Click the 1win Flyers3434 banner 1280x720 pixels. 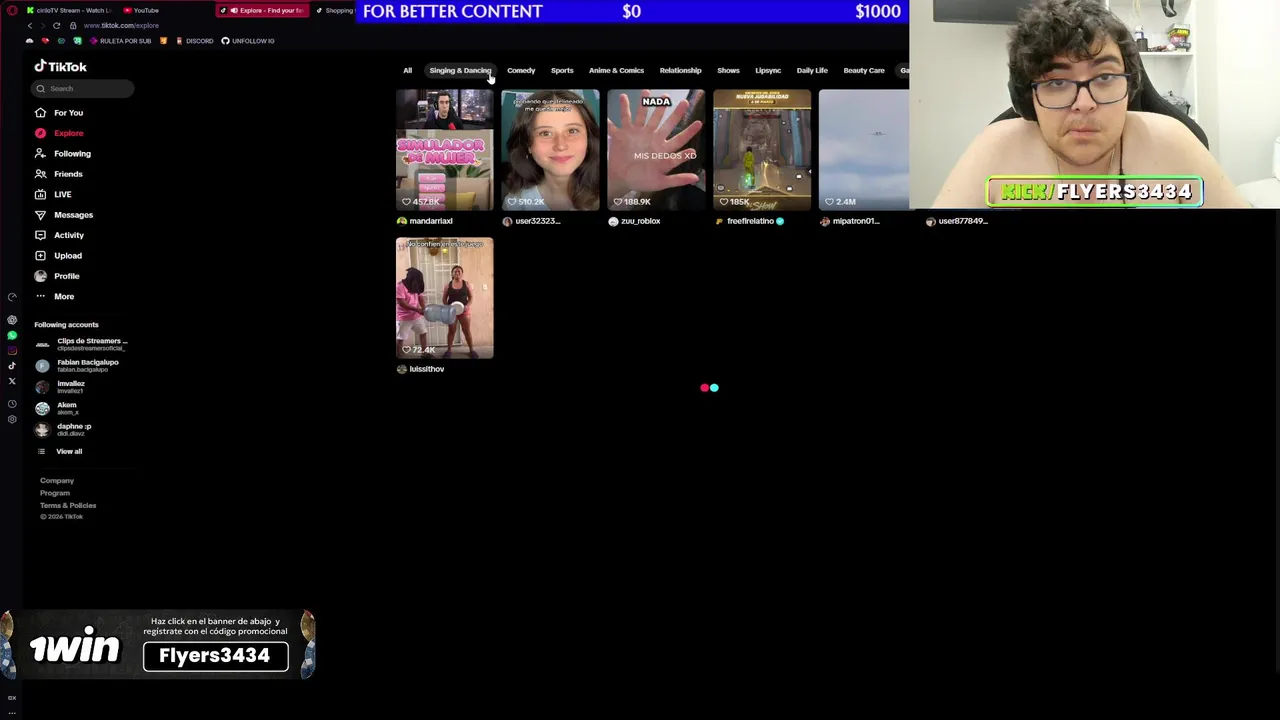158,644
